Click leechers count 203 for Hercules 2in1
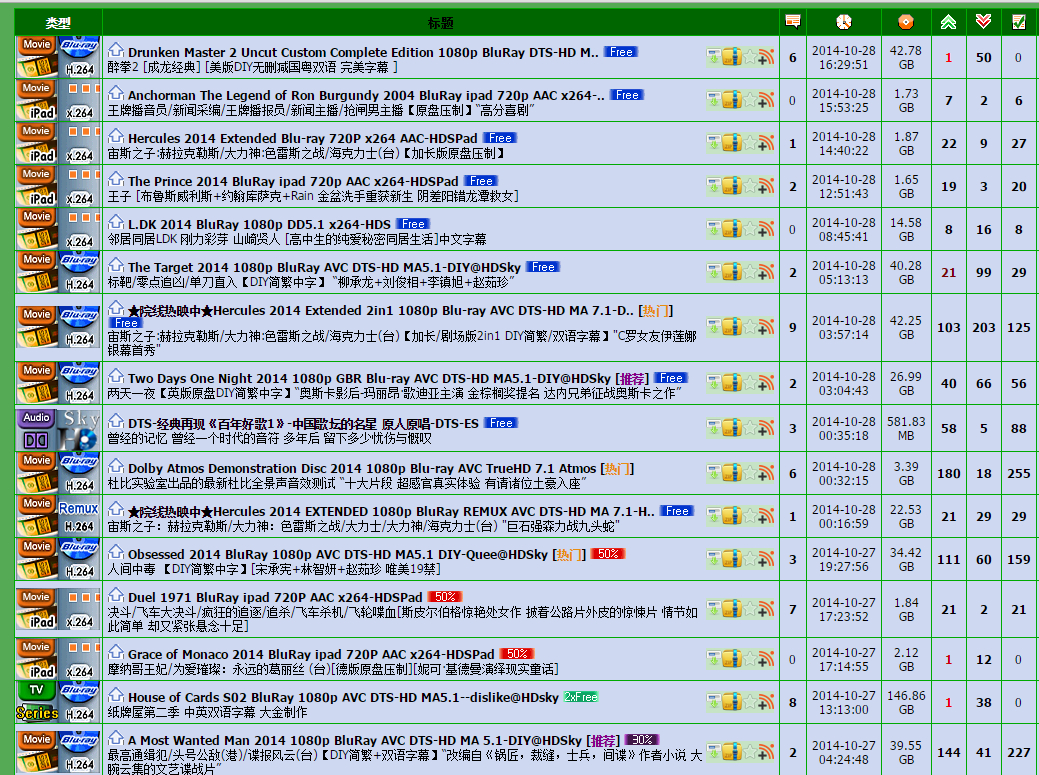Screen dimensions: 1039x775 pyautogui.click(x=983, y=328)
